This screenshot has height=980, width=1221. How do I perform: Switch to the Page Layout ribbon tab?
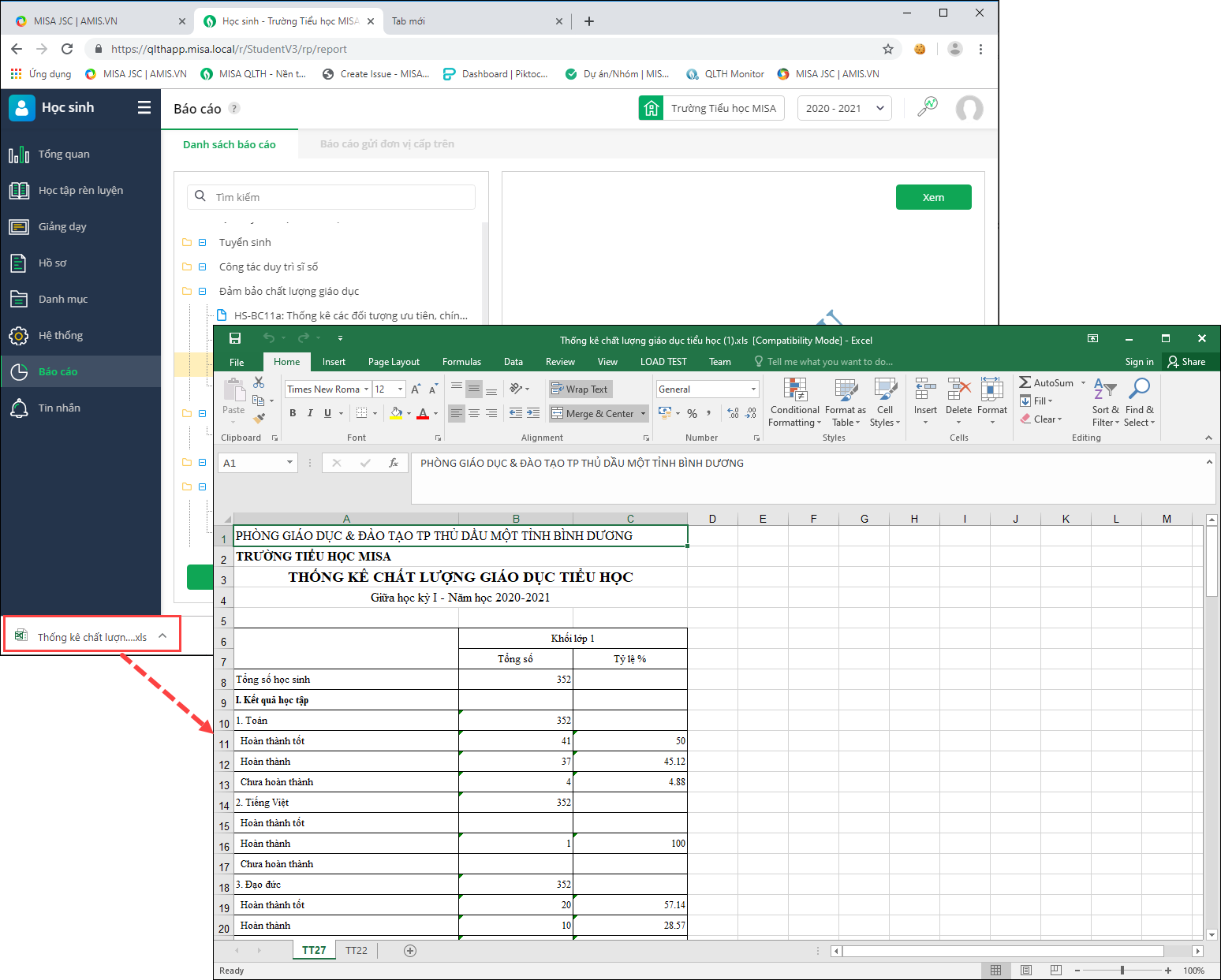[x=394, y=362]
